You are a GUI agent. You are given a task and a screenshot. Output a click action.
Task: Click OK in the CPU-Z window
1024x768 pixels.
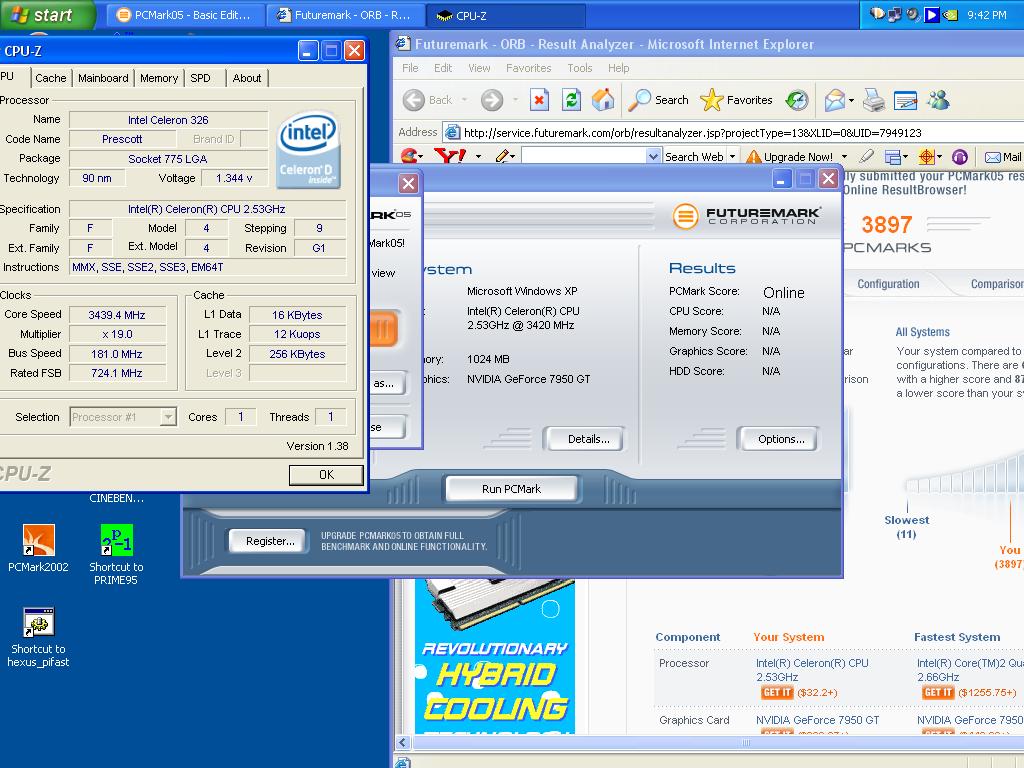(326, 475)
